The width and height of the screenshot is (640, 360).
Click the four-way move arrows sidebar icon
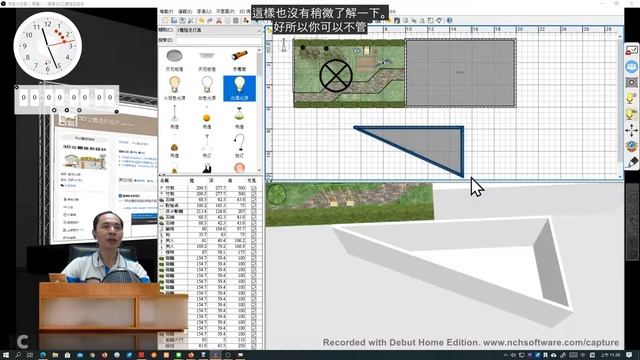point(631,131)
